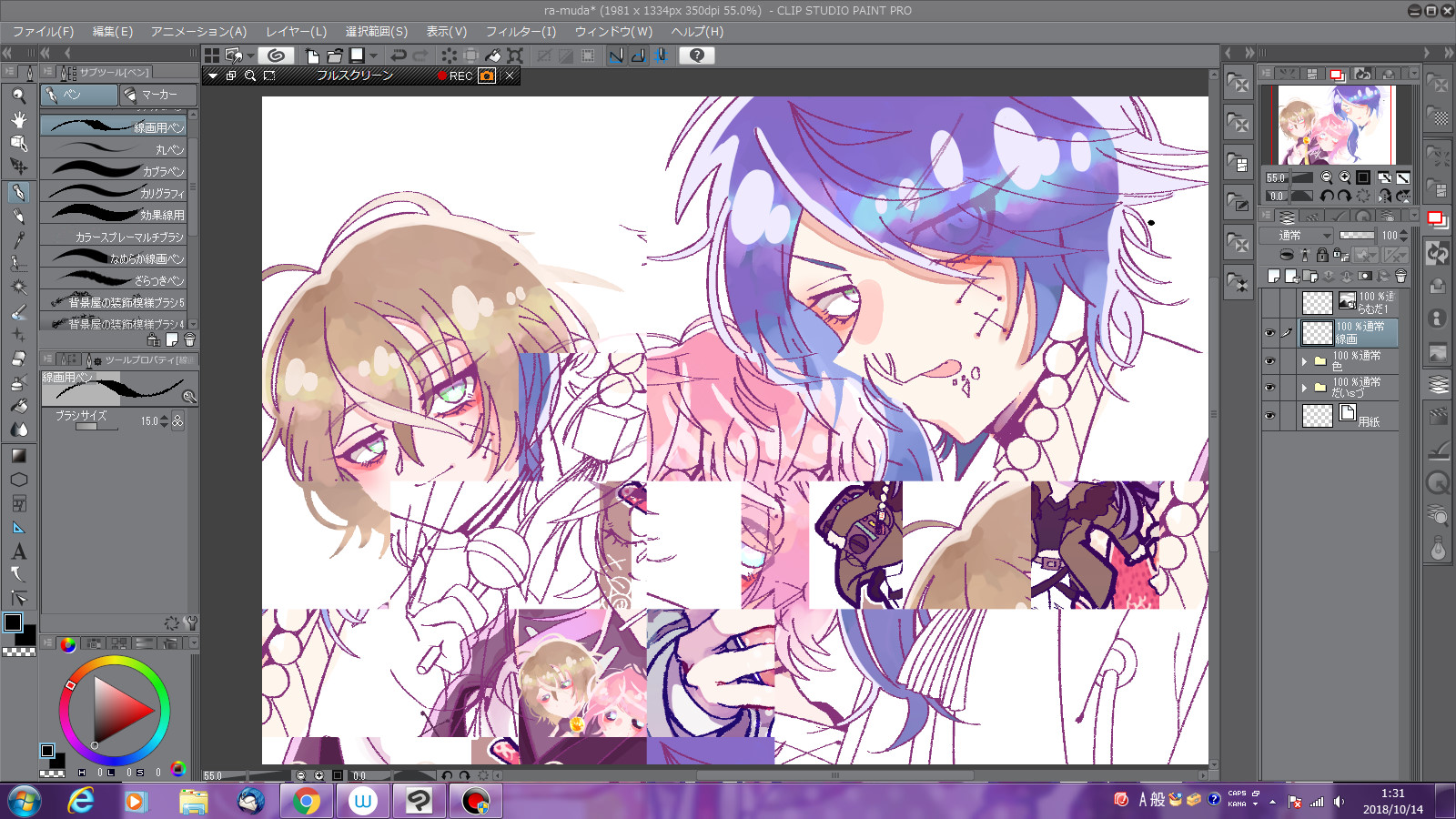Open the help question mark
The width and height of the screenshot is (1456, 819).
pos(697,56)
